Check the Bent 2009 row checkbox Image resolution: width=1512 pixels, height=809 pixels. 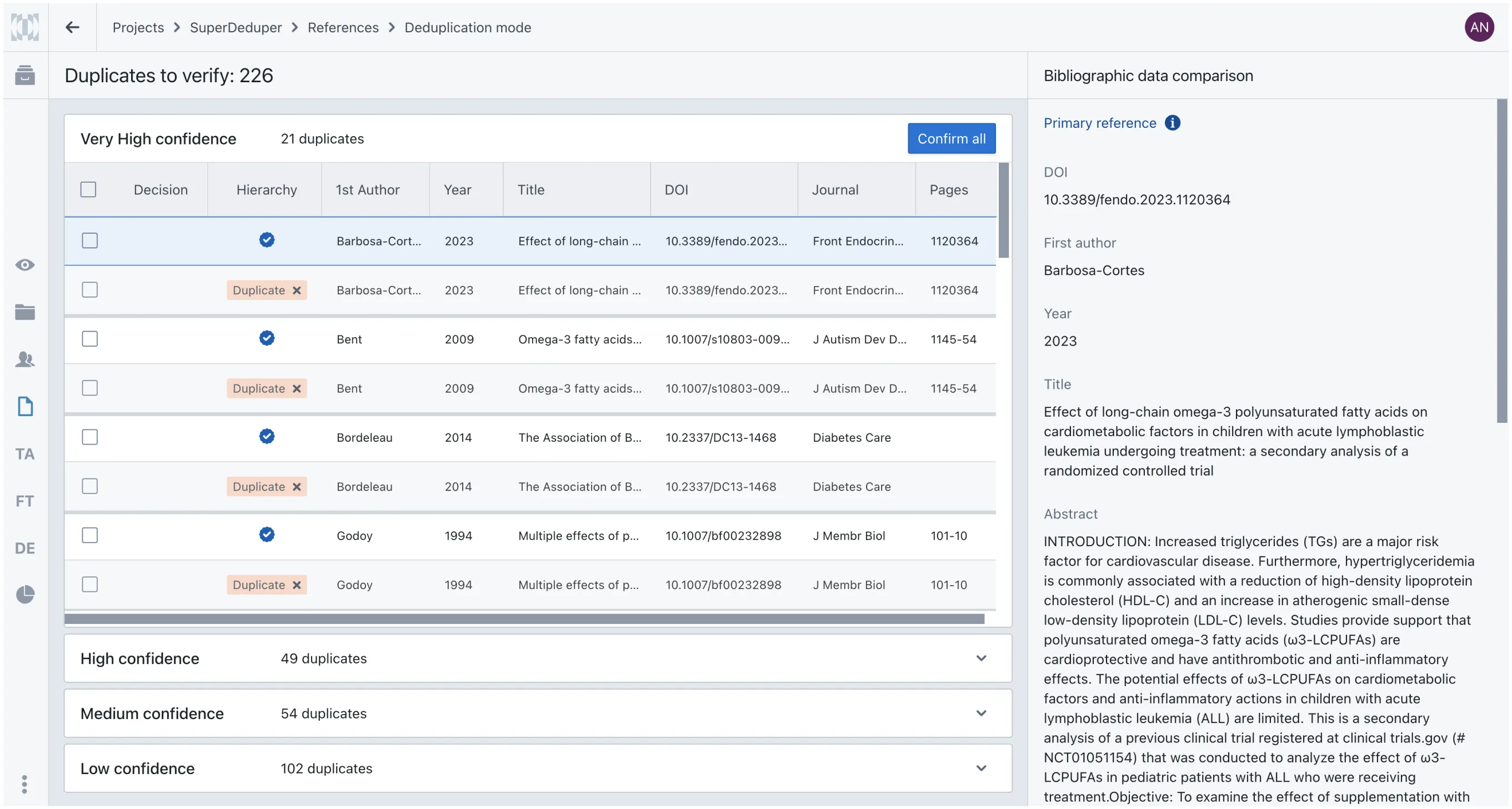90,338
